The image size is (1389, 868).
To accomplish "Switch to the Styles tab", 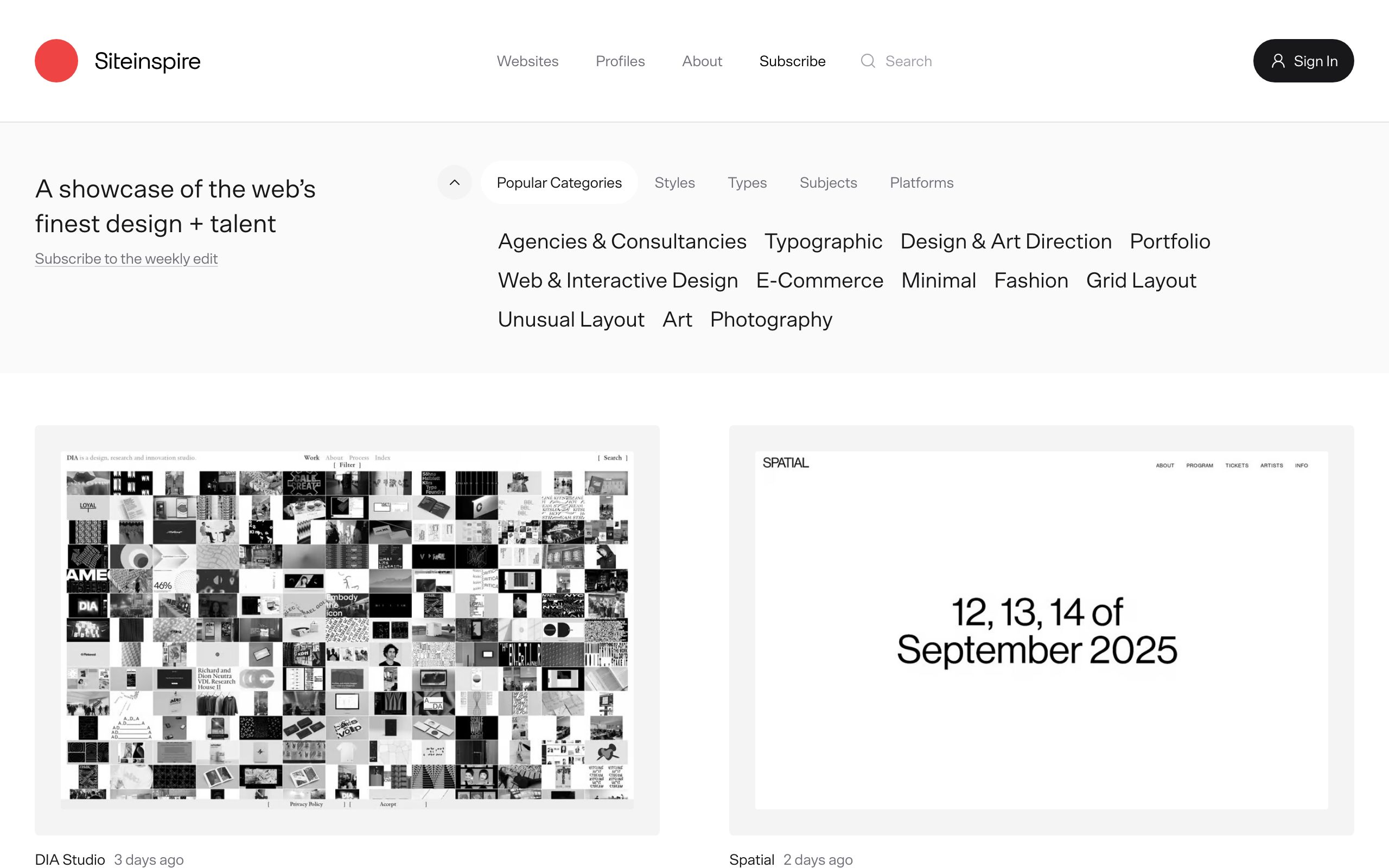I will point(674,183).
